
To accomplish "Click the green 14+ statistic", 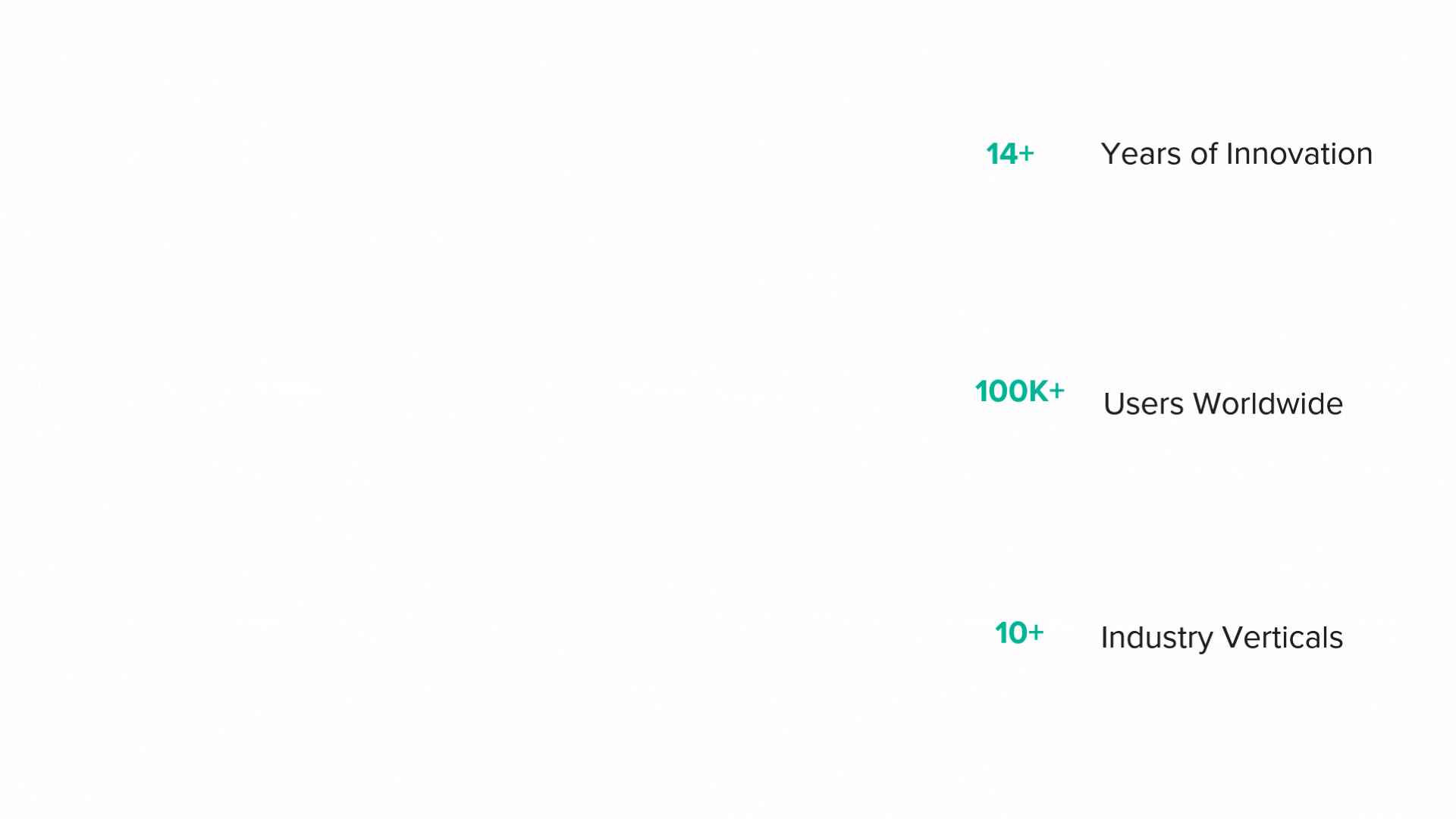I will point(1010,154).
